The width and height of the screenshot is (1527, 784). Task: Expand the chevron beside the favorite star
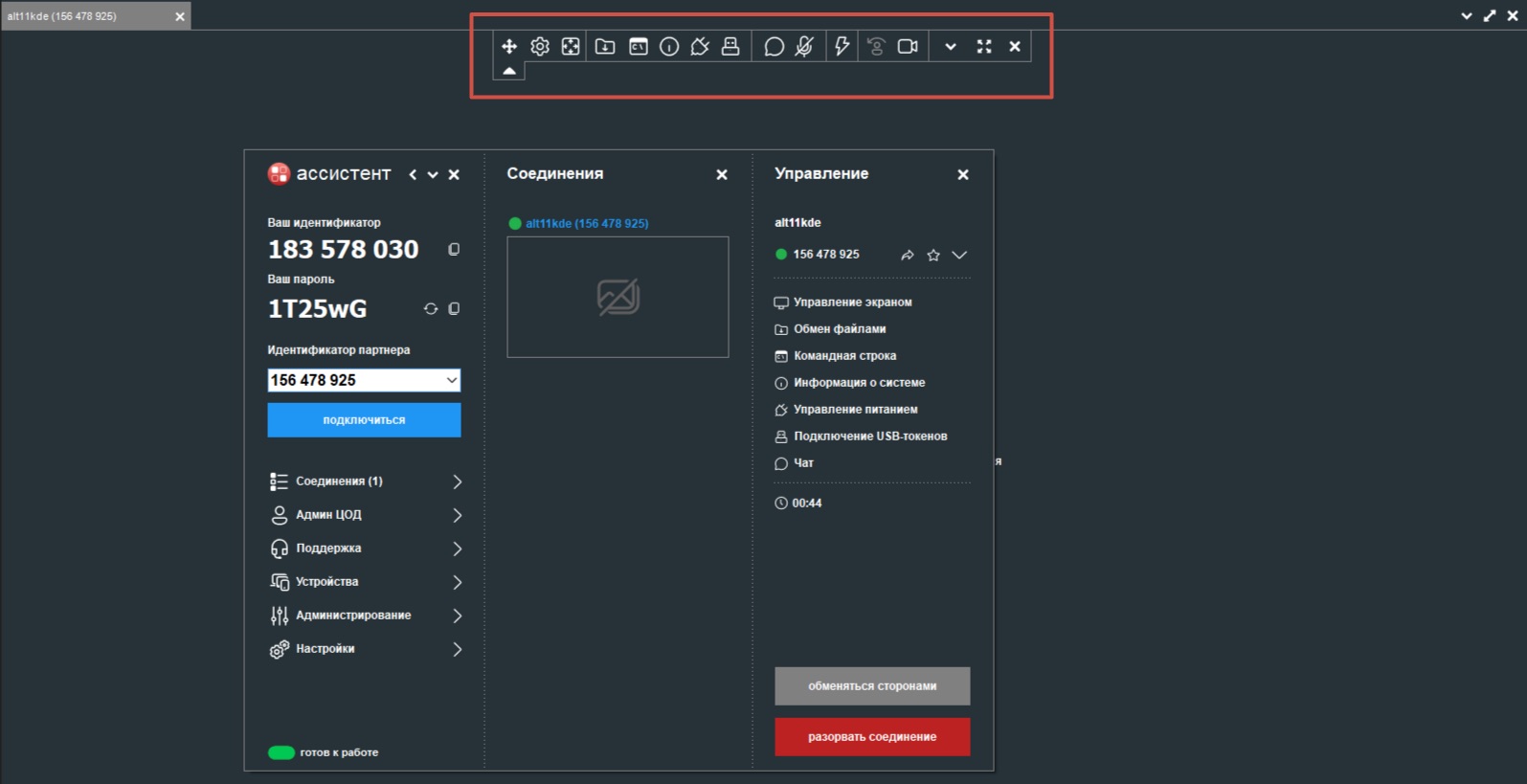click(x=959, y=255)
